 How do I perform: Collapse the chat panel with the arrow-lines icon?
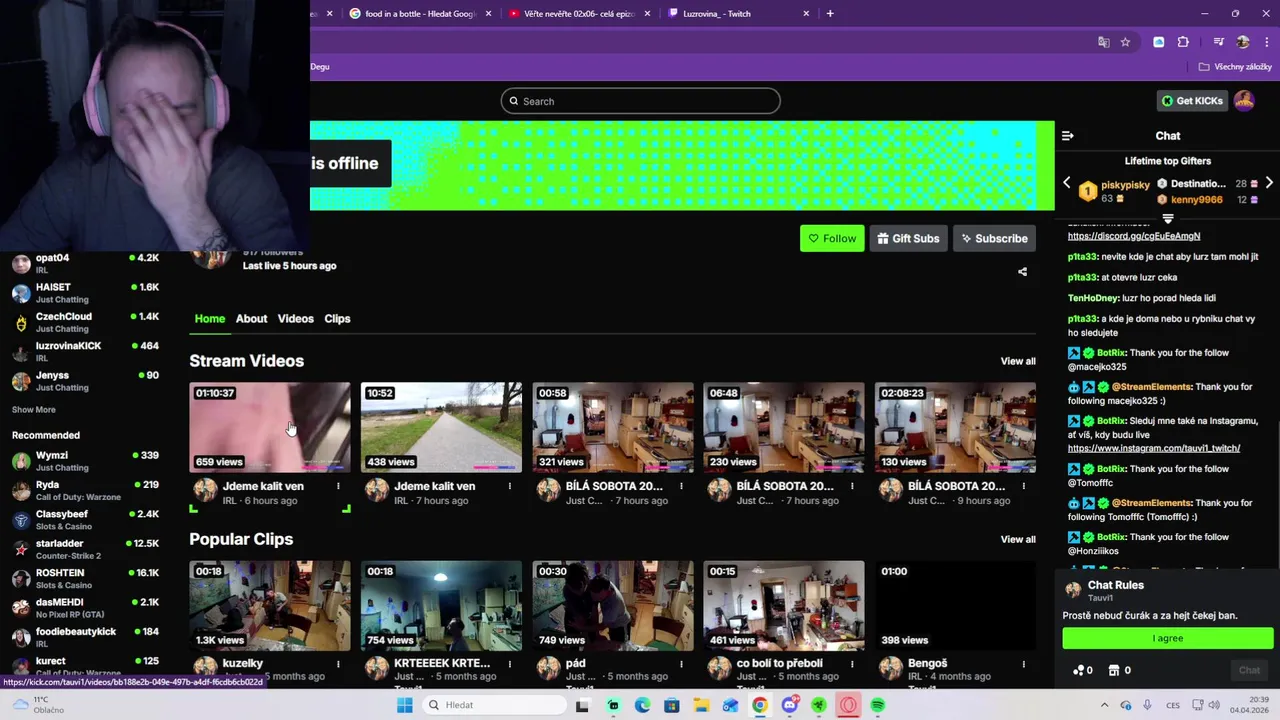(1067, 136)
